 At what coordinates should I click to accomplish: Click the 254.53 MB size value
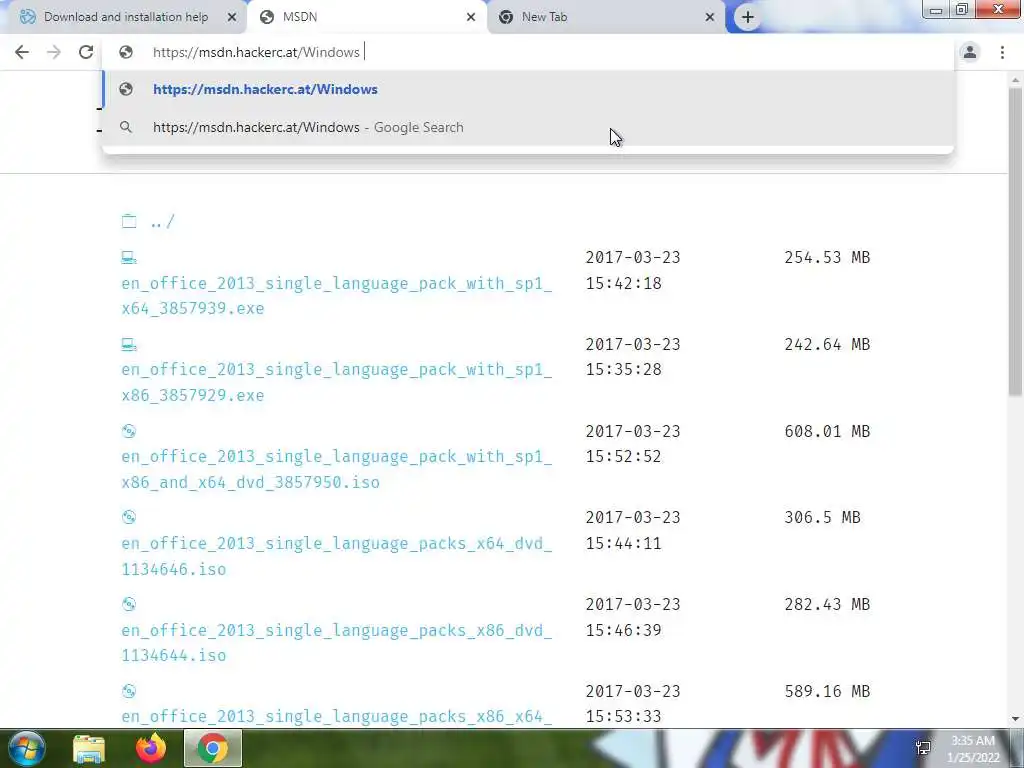coord(827,257)
